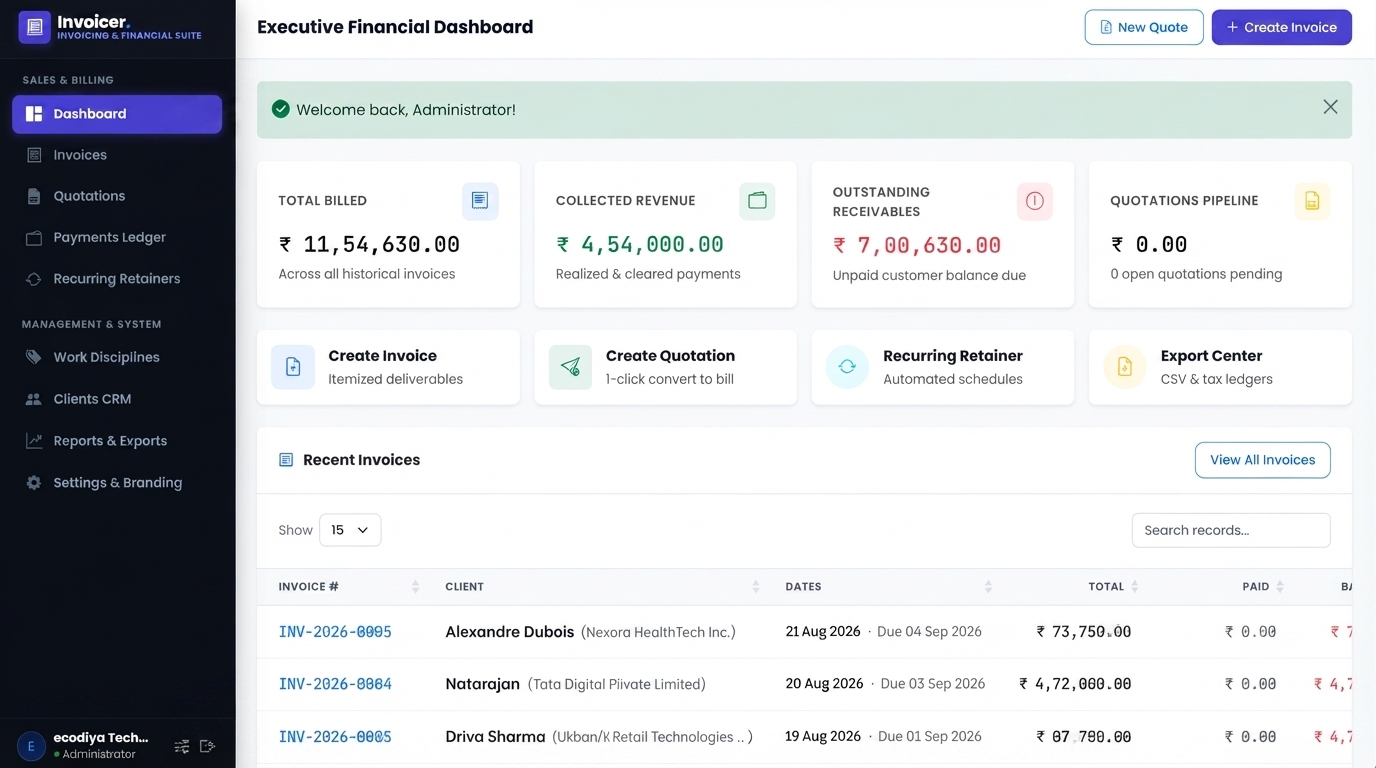Click the Total Billed card icon

[x=480, y=201]
